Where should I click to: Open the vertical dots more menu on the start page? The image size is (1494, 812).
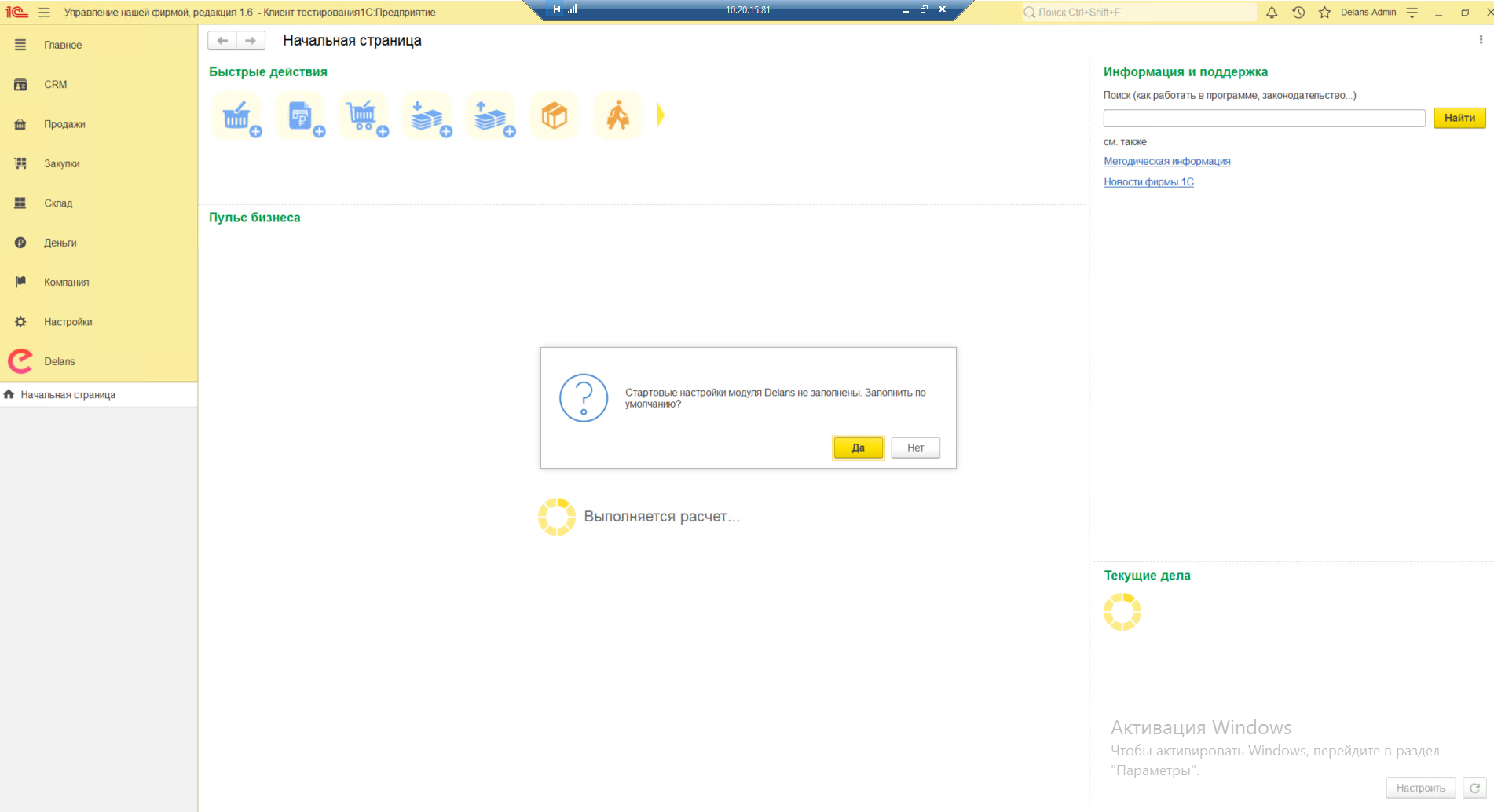tap(1481, 39)
